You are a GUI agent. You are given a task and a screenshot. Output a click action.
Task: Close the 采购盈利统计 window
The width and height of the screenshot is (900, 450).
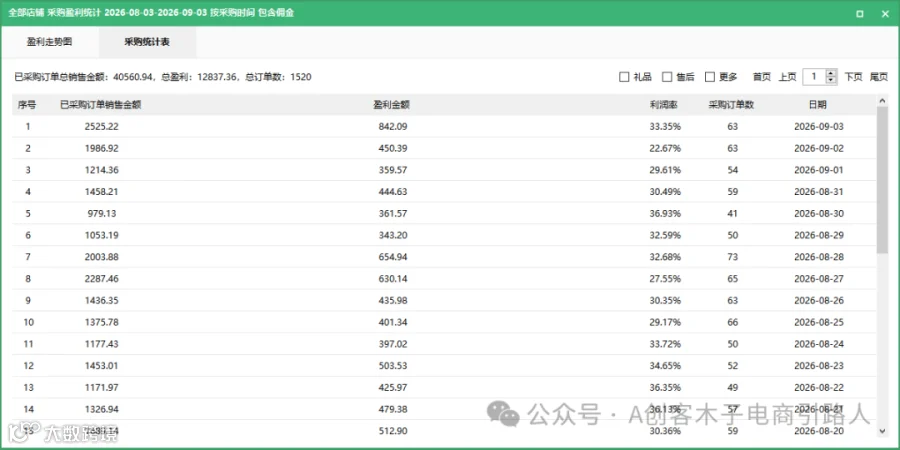tap(884, 14)
